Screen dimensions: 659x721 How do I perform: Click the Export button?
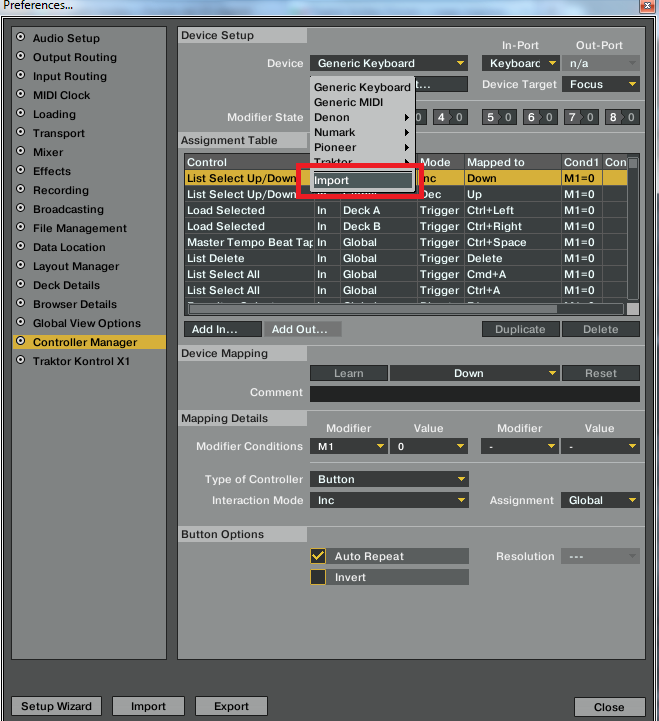(x=231, y=706)
